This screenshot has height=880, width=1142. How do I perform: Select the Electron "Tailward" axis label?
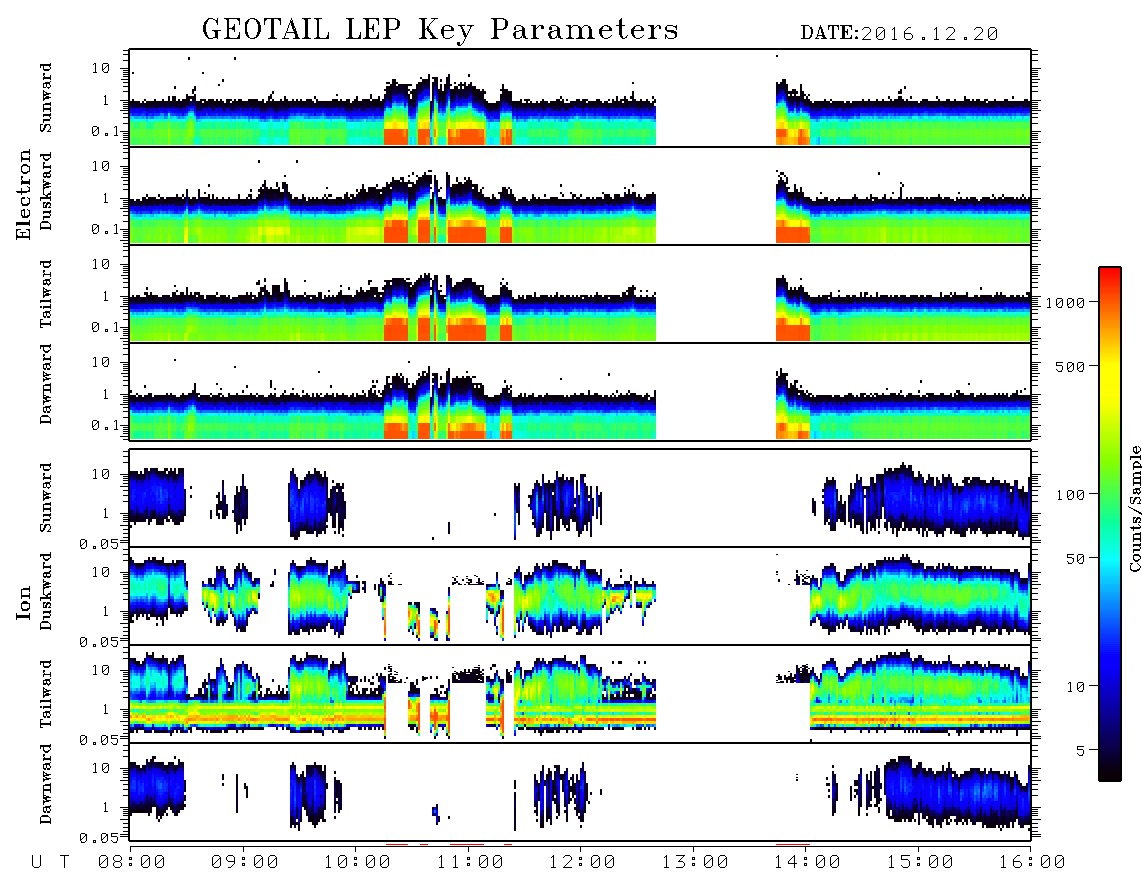[45, 294]
